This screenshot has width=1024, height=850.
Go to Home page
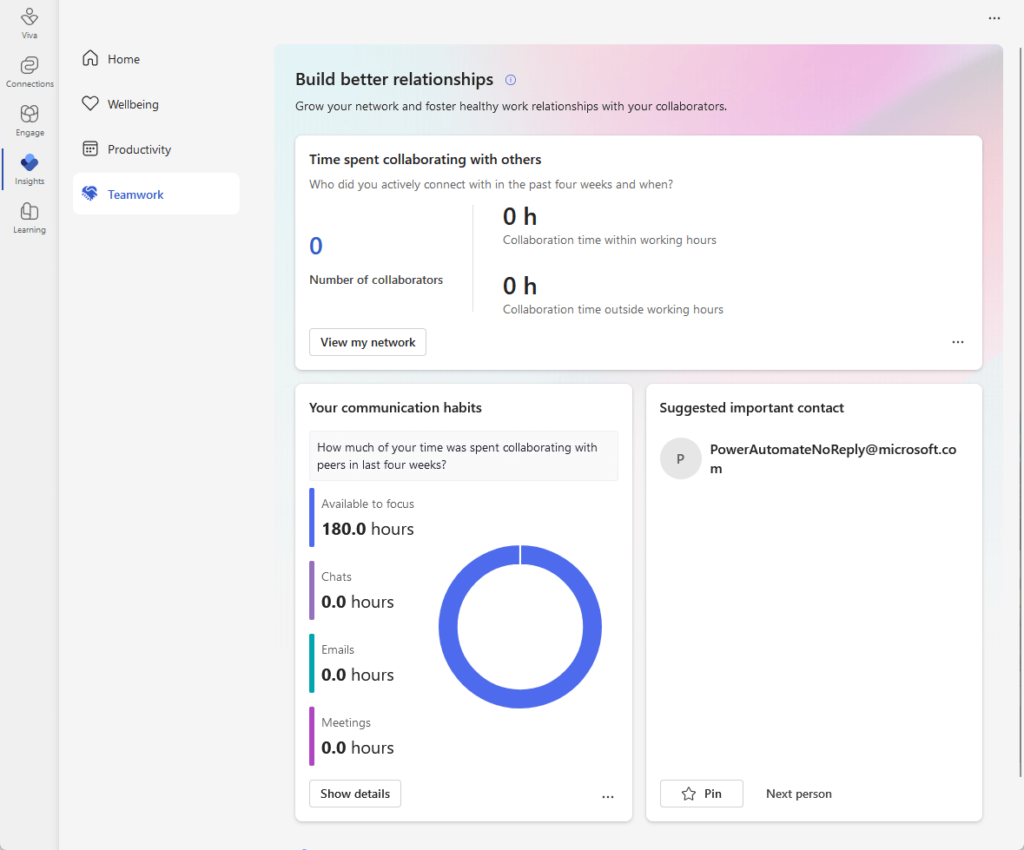pos(156,59)
